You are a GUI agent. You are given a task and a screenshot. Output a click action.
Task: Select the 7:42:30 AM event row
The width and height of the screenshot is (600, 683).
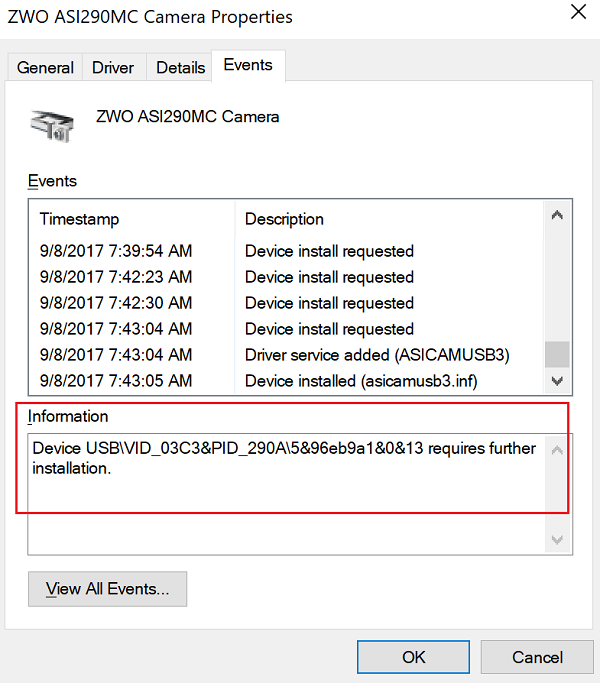[x=286, y=303]
